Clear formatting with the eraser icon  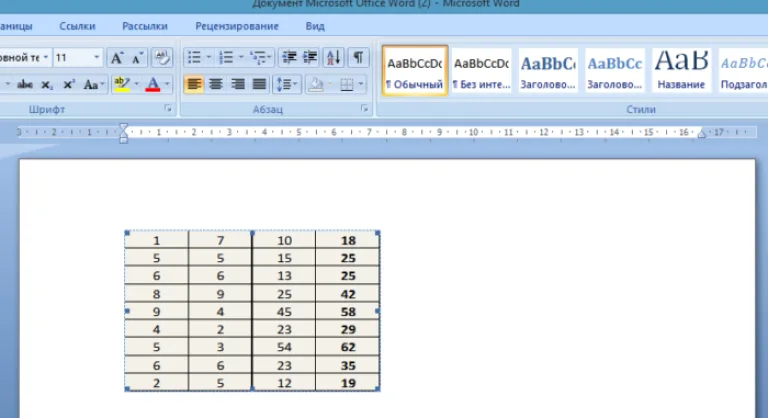coord(162,58)
